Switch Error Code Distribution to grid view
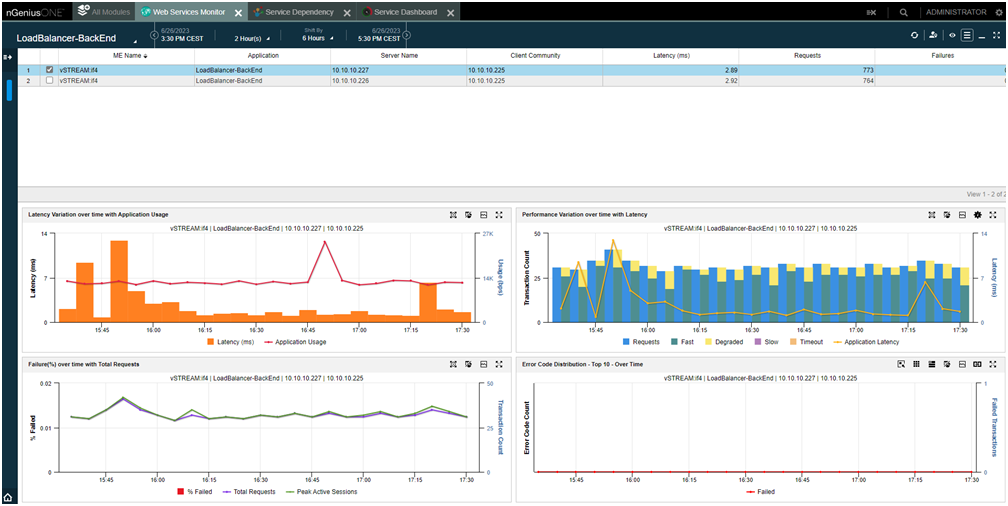This screenshot has height=506, width=1008. tap(917, 364)
